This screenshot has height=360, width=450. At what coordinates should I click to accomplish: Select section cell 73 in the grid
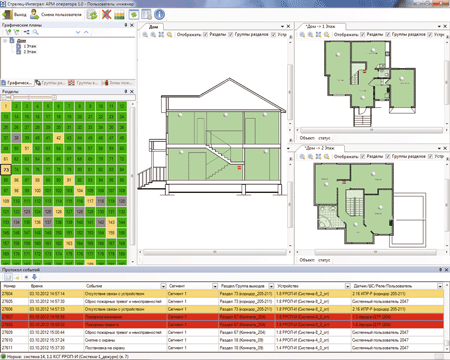pyautogui.click(x=6, y=170)
